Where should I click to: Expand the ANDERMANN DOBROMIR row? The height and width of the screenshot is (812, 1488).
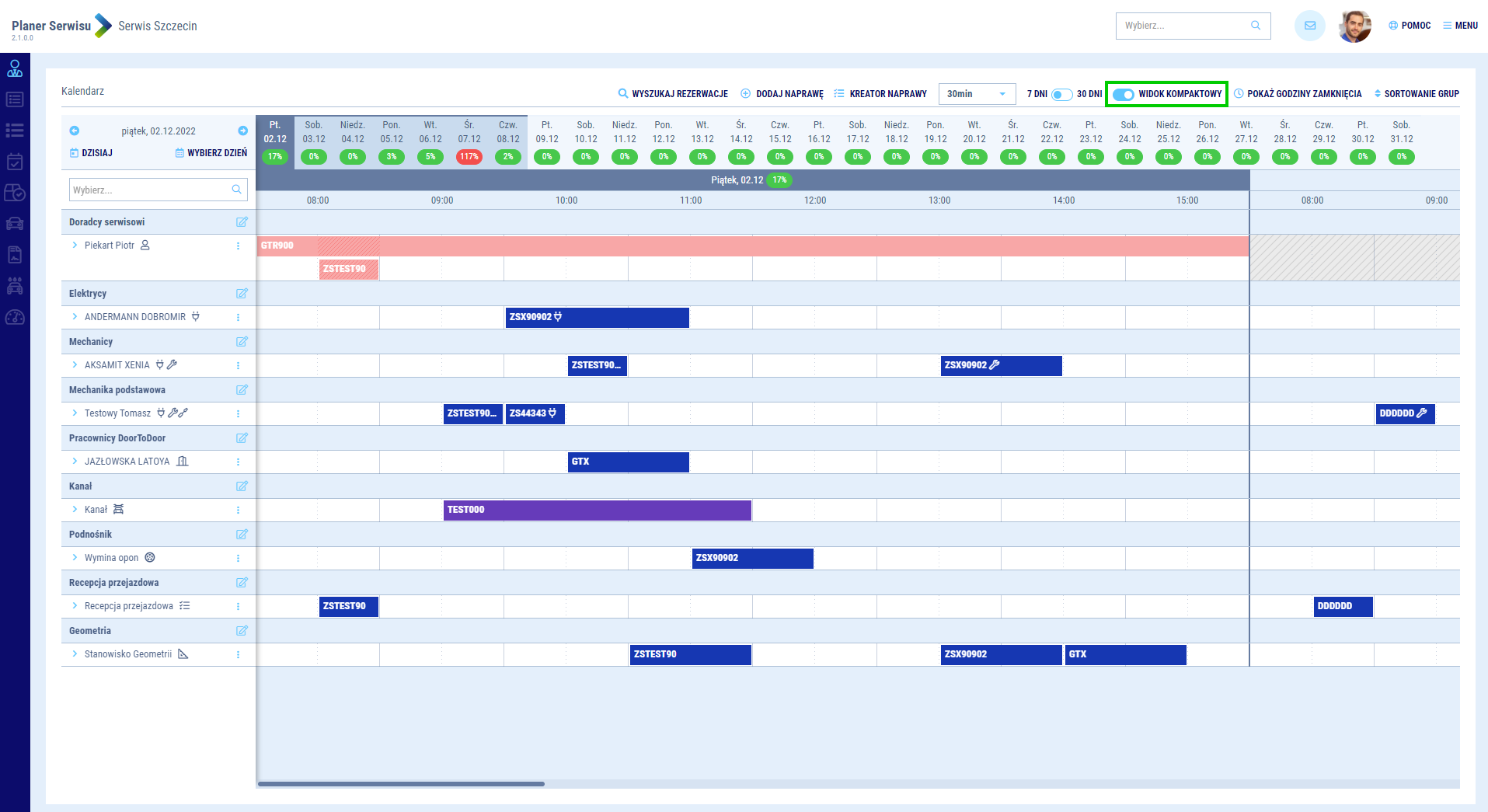(75, 317)
